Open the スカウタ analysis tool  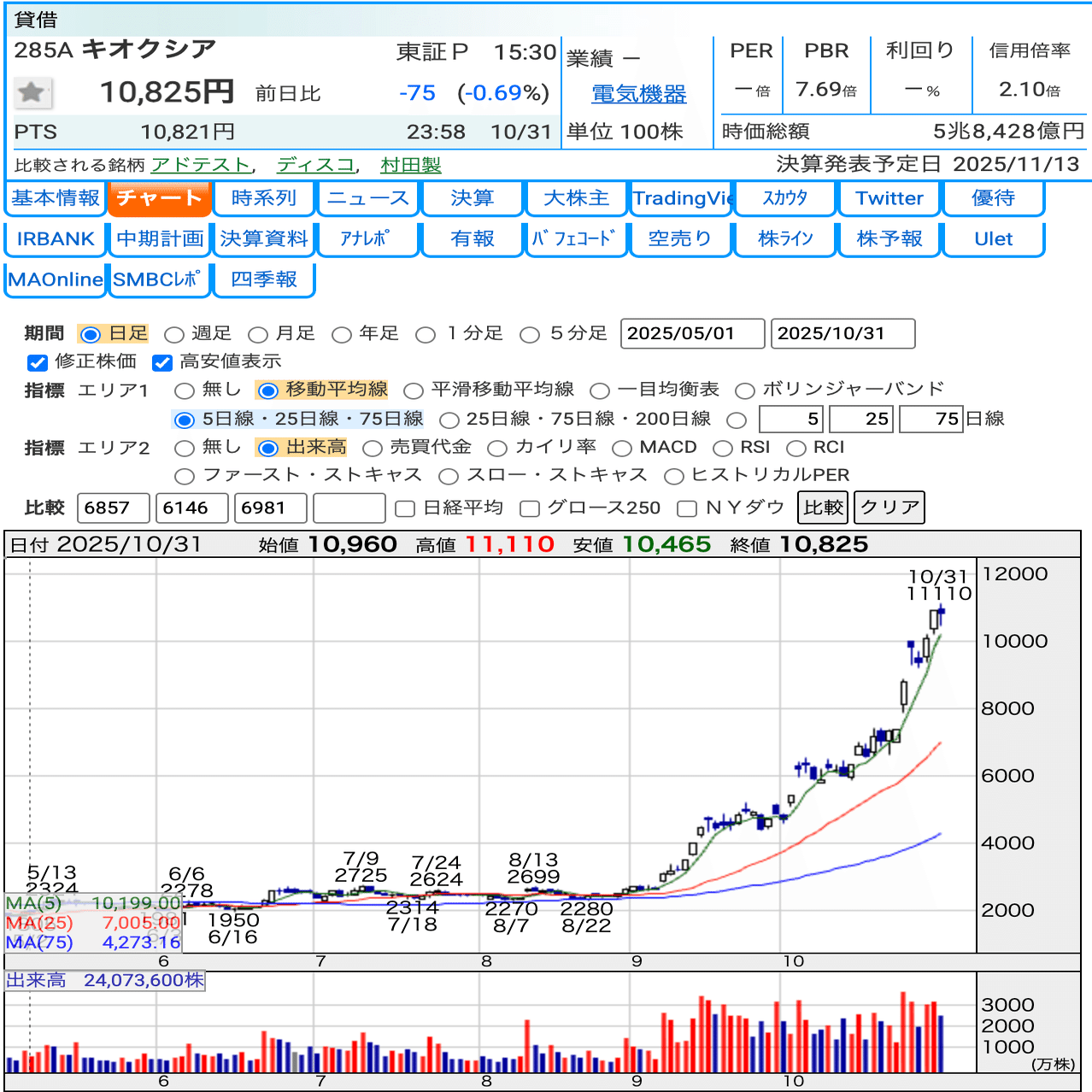pyautogui.click(x=784, y=198)
